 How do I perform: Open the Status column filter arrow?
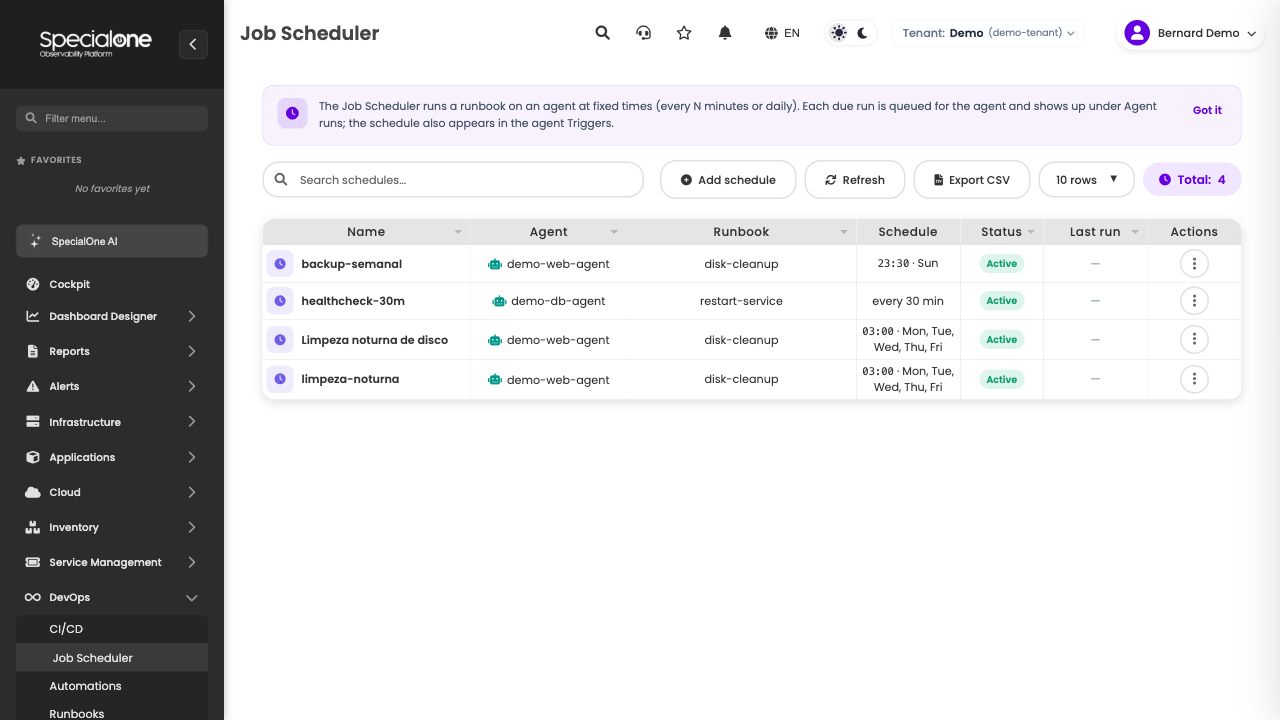coord(1030,232)
